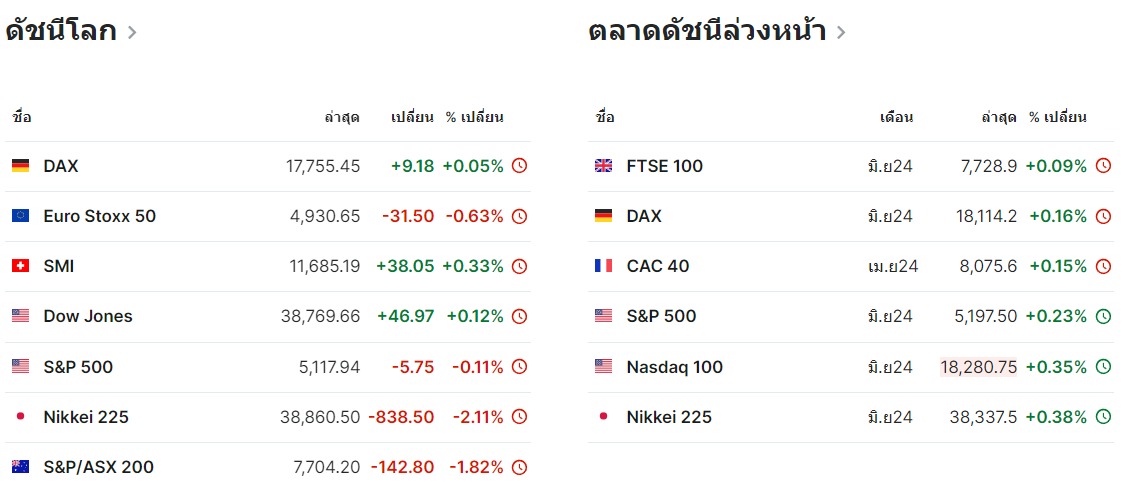Expand the ดัชนีโลก section chevron
Viewport: 1123px width, 488px height.
click(x=132, y=32)
